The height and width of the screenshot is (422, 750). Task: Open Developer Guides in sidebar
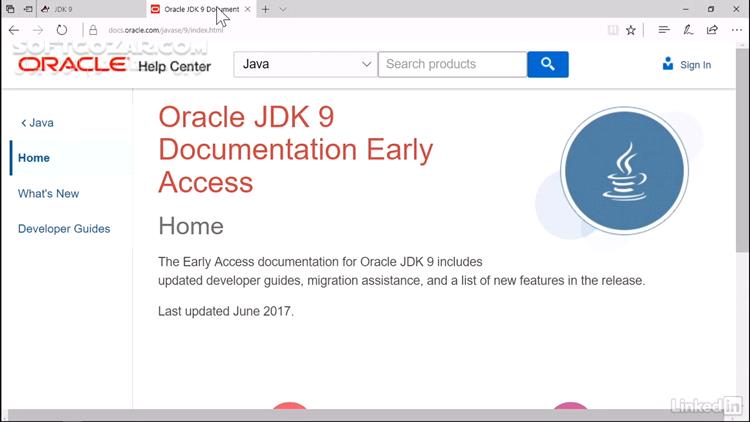[64, 229]
